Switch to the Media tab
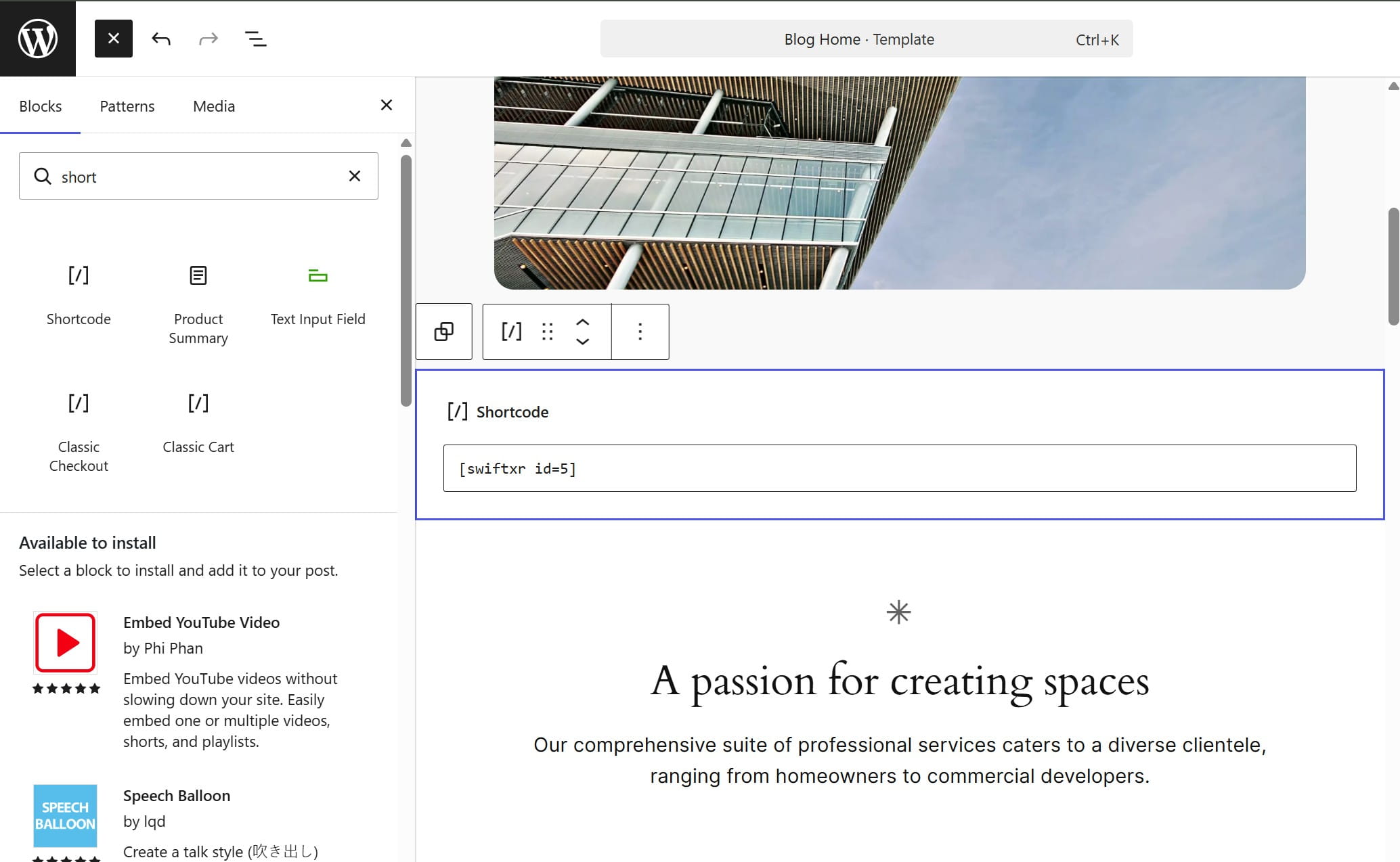The image size is (1400, 862). point(214,106)
